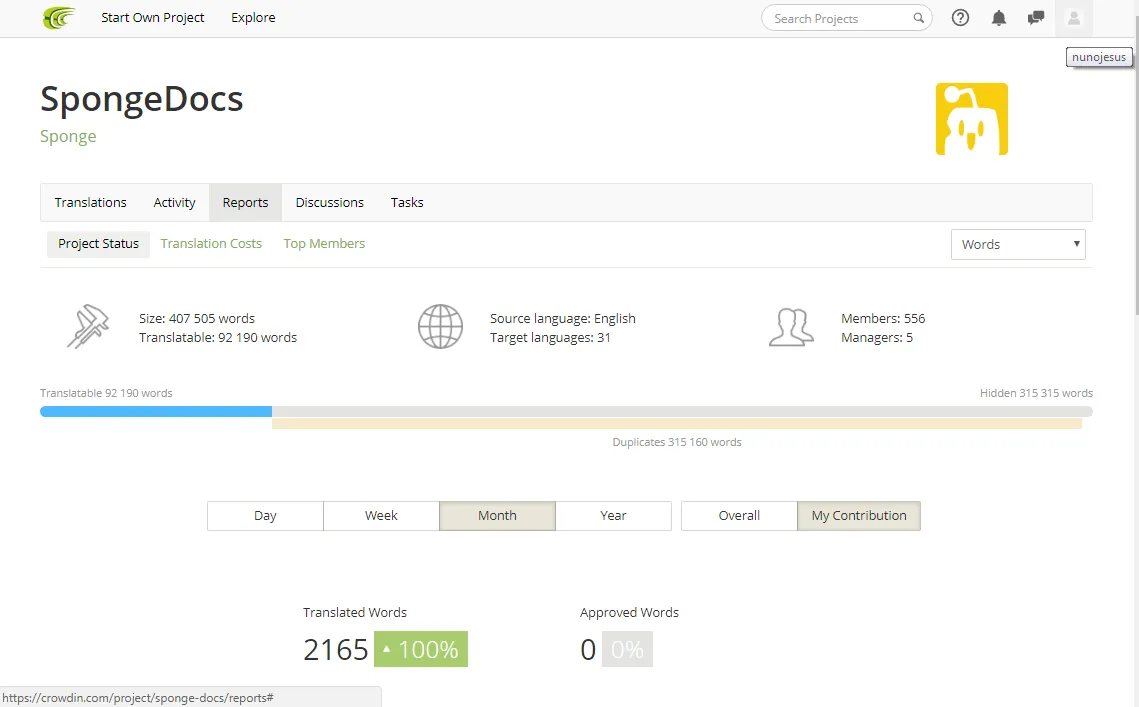Click the Crowdin logo icon

coord(59,17)
